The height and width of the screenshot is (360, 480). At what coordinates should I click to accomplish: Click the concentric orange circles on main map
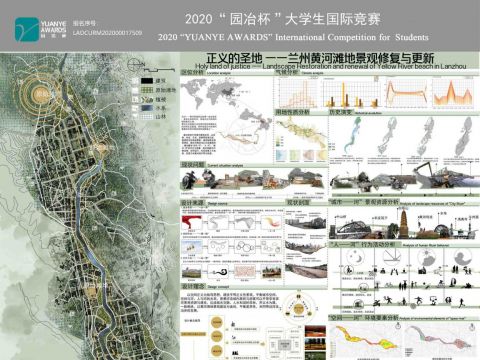coord(40,93)
